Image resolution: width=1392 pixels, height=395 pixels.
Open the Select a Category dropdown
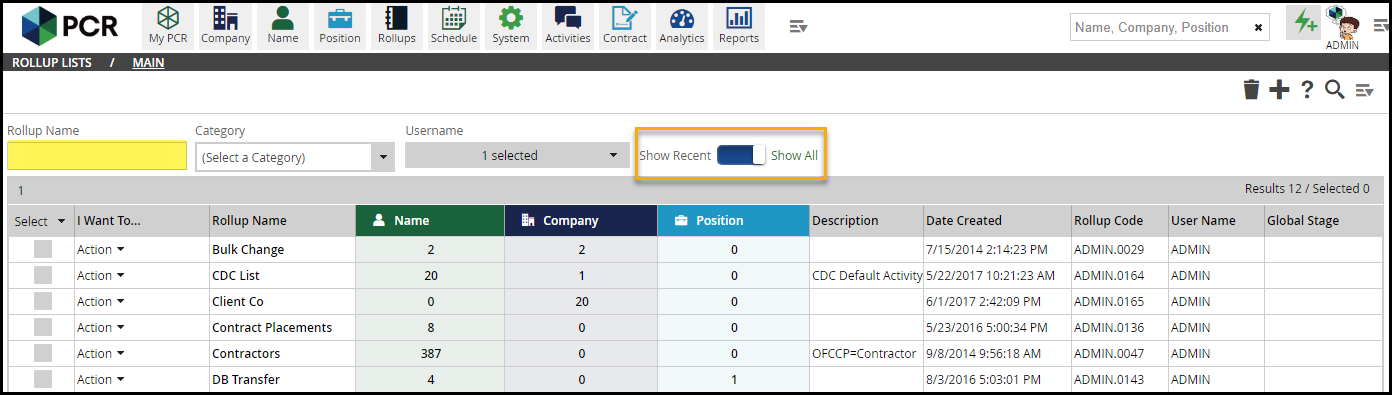[x=295, y=157]
